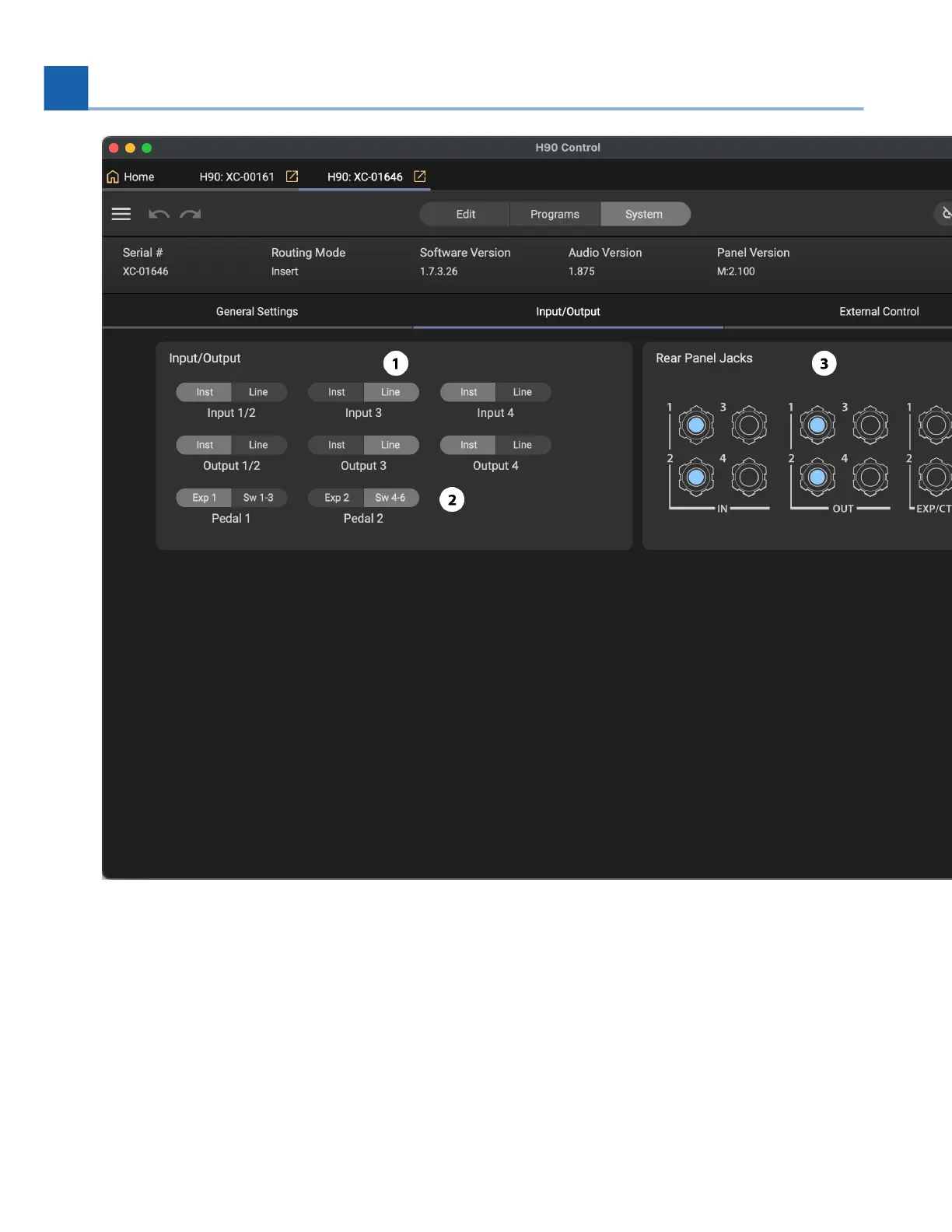Click the Panel Version M:2.100 value

click(736, 271)
